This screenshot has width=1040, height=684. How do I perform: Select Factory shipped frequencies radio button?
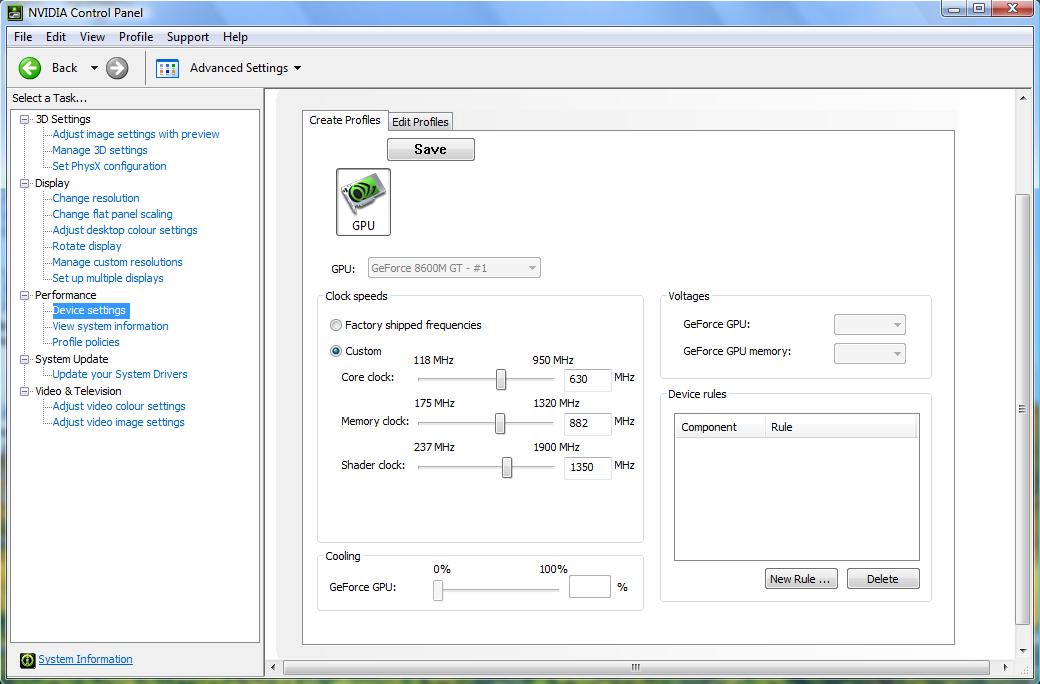point(336,325)
